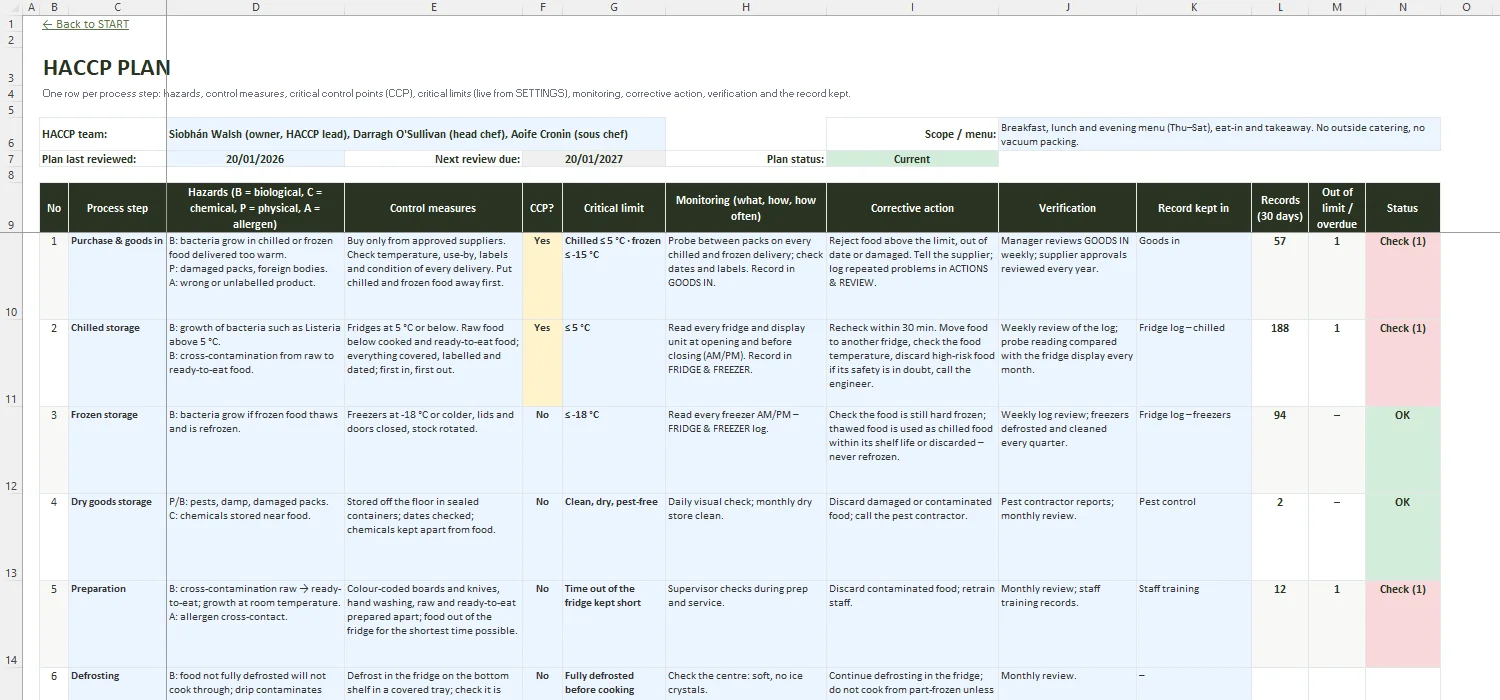Select Supervisor checks during prep monitoring cell
The height and width of the screenshot is (700, 1500).
[x=746, y=624]
